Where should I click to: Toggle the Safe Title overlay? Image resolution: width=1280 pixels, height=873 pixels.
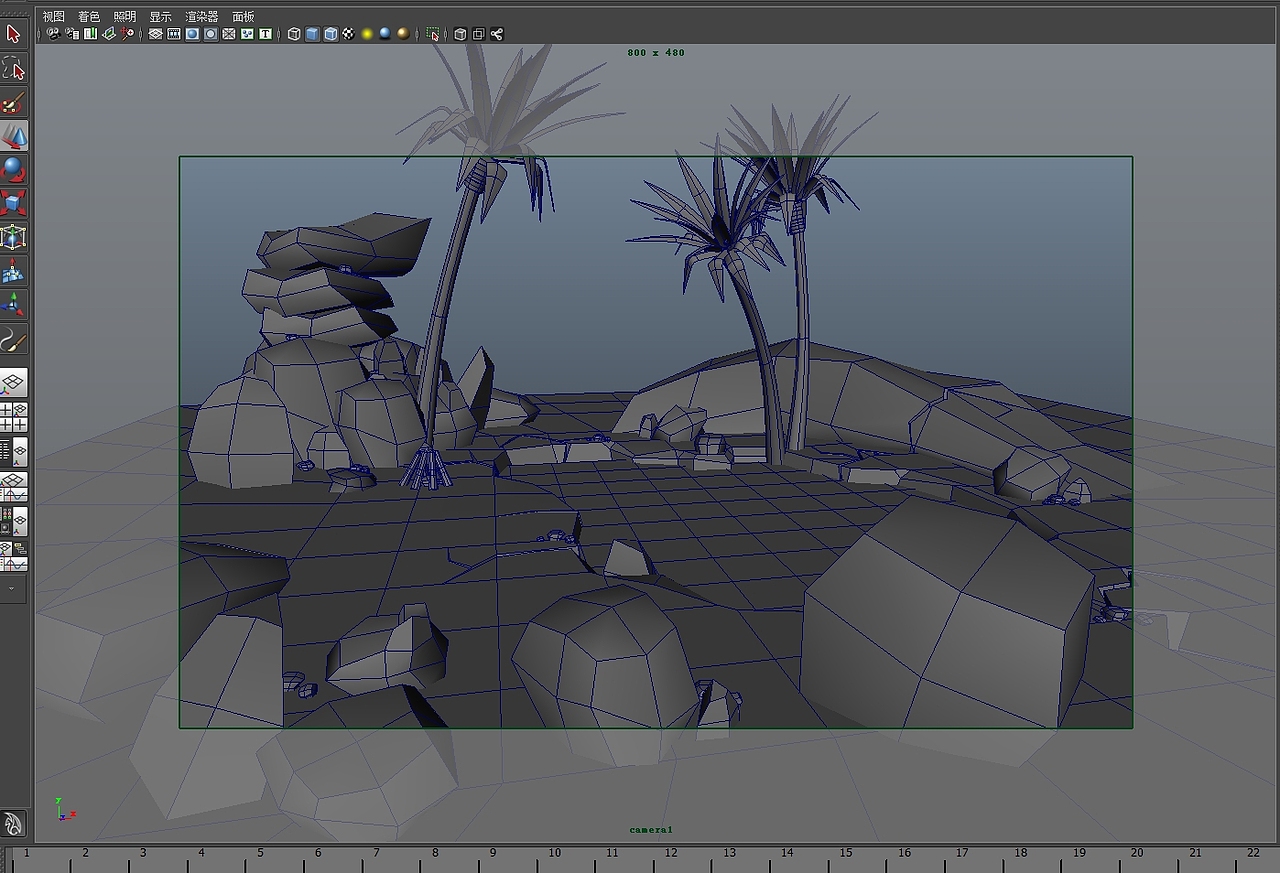[x=265, y=34]
